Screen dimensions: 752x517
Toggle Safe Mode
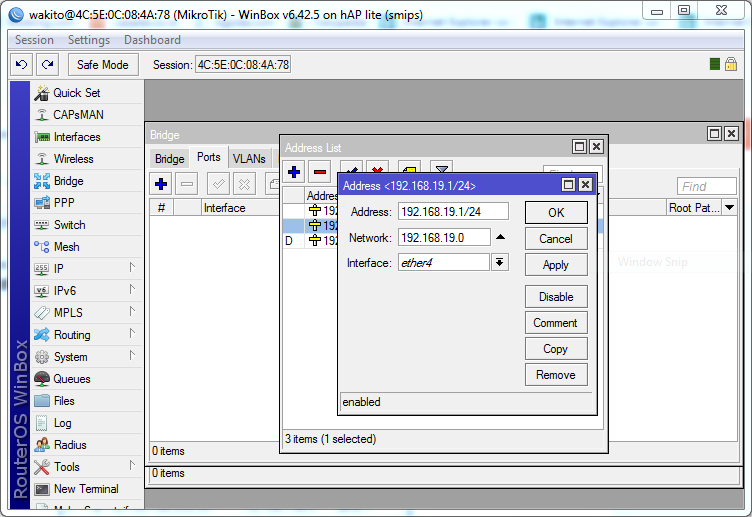(x=103, y=64)
